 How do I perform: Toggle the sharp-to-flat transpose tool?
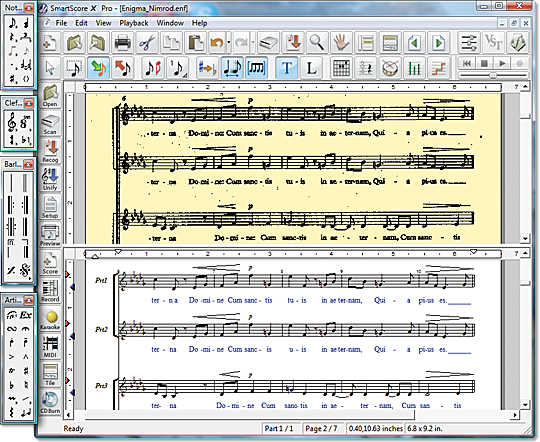tap(208, 68)
